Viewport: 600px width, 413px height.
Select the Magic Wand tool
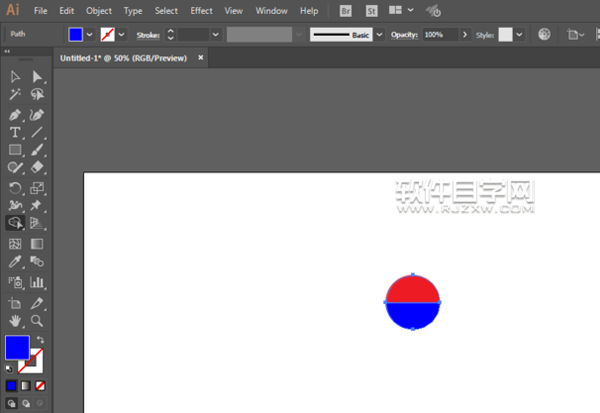click(x=15, y=95)
